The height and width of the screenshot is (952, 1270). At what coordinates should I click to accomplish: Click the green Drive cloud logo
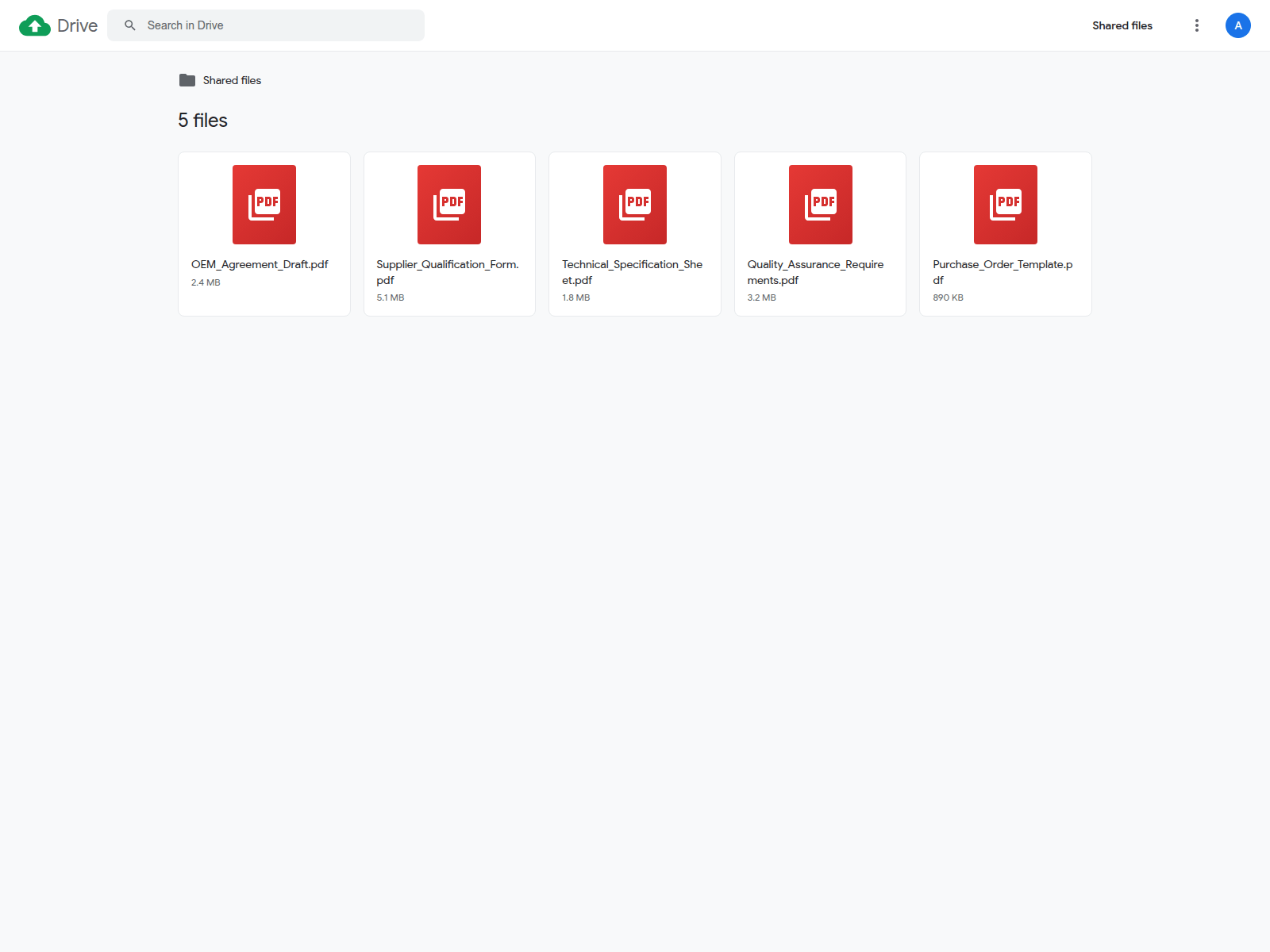tap(35, 25)
